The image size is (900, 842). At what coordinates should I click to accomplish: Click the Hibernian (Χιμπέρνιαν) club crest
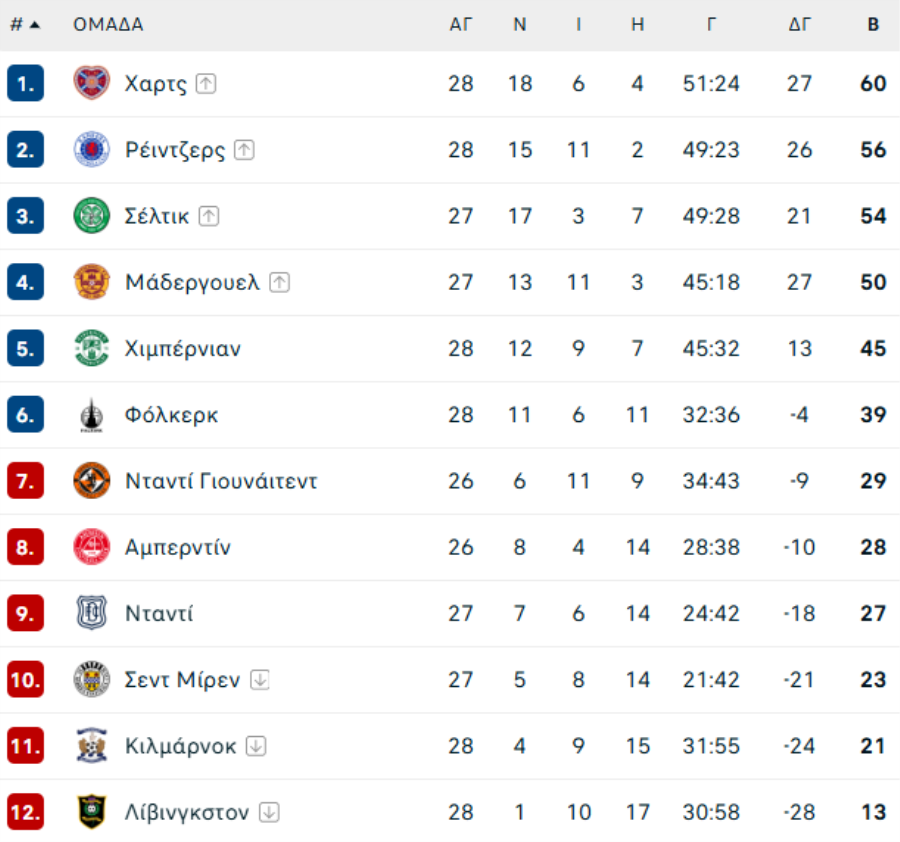pos(91,348)
